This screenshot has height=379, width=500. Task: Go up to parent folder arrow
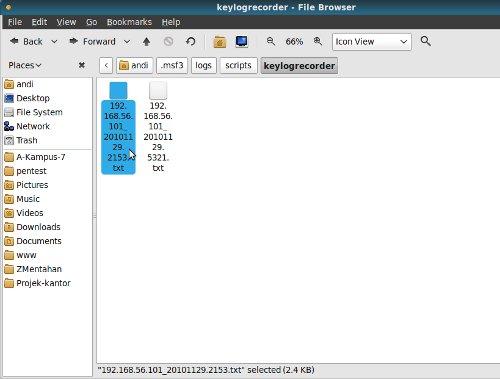pyautogui.click(x=146, y=42)
